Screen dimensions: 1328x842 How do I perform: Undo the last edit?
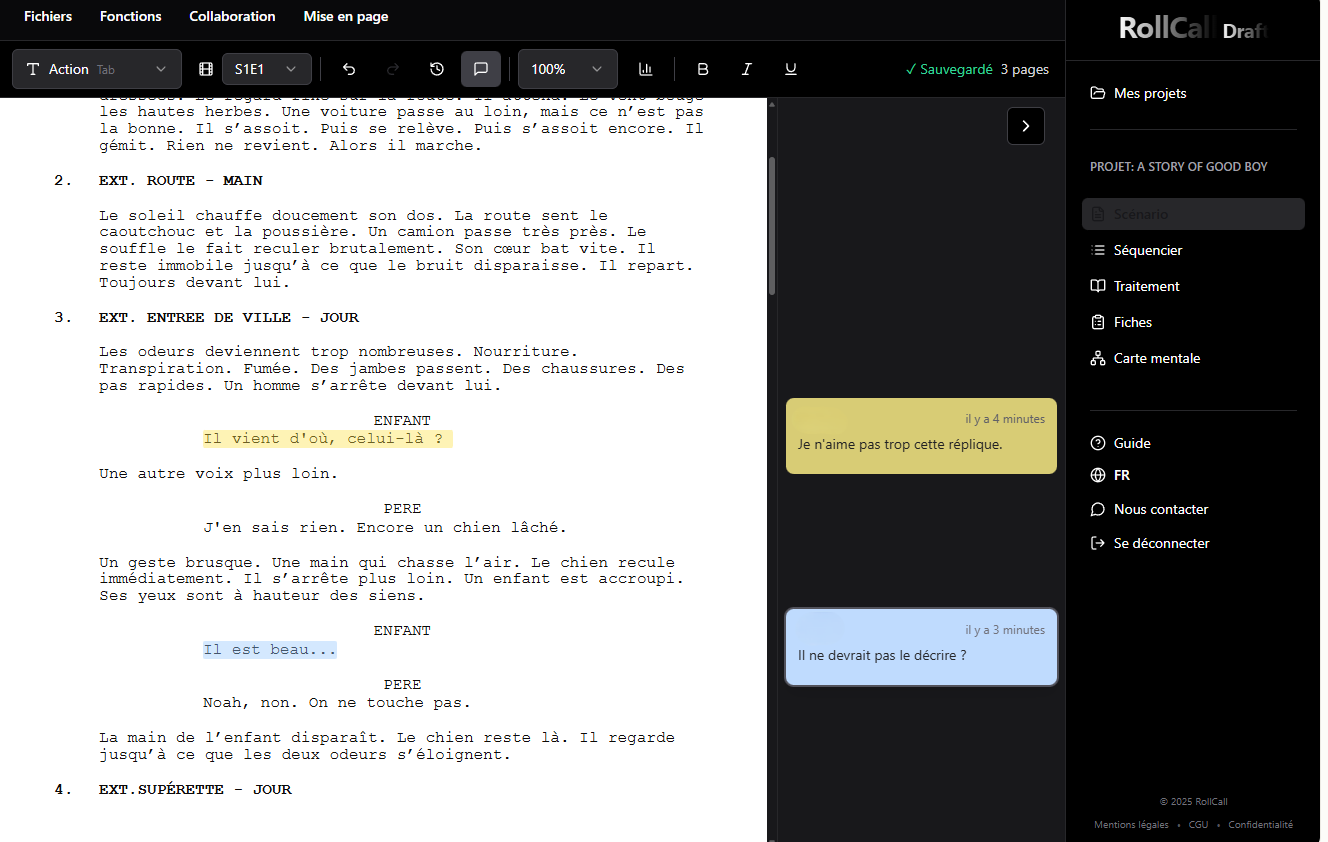click(349, 69)
